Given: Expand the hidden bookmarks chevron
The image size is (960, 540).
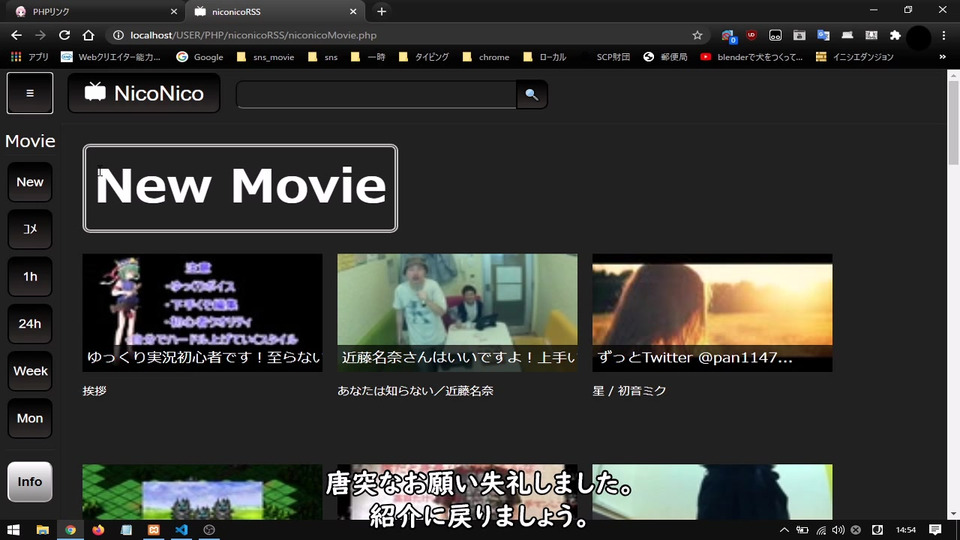Looking at the screenshot, I should [942, 57].
